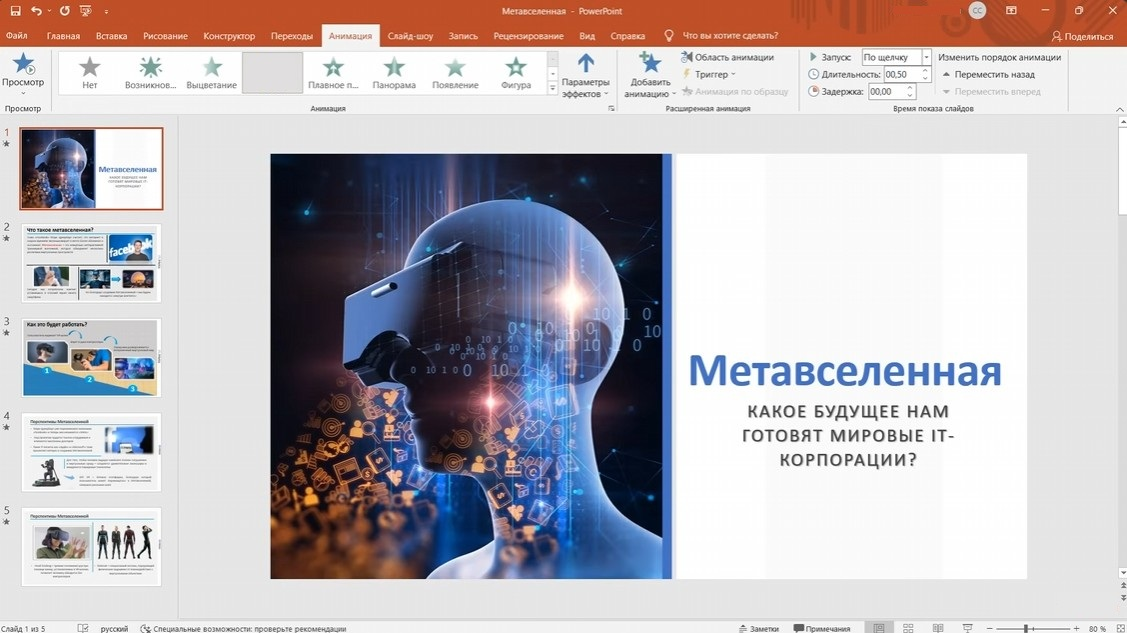This screenshot has width=1127, height=633.
Task: Select the VR head image on the slide
Action: [x=466, y=366]
